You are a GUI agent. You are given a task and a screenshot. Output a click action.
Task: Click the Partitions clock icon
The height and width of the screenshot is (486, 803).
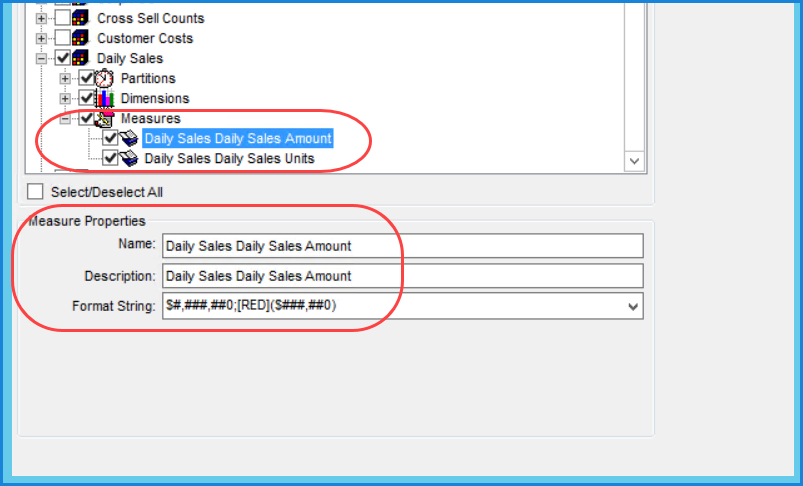tap(106, 78)
